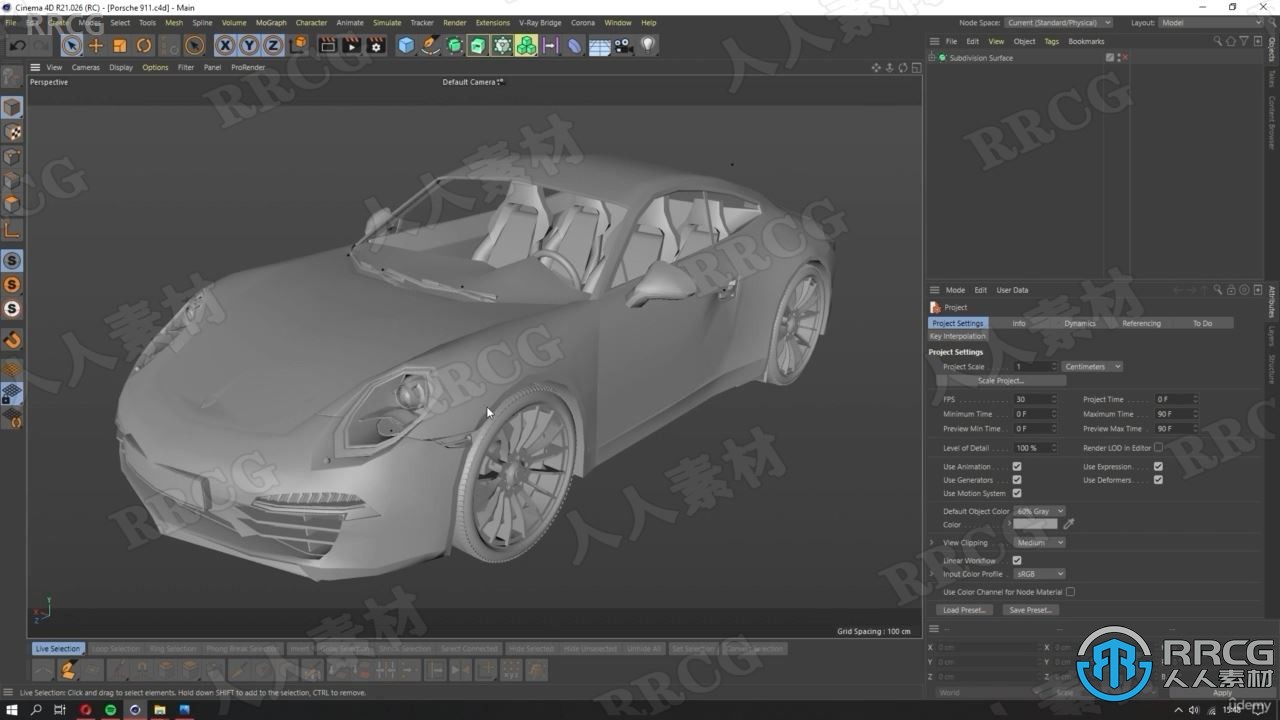Click the Coordinate System cube icon
Screen dimensions: 1280x720
(298, 45)
